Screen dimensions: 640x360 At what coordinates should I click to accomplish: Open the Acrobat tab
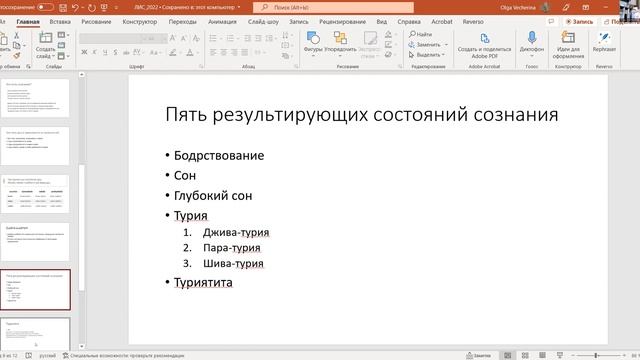(442, 22)
